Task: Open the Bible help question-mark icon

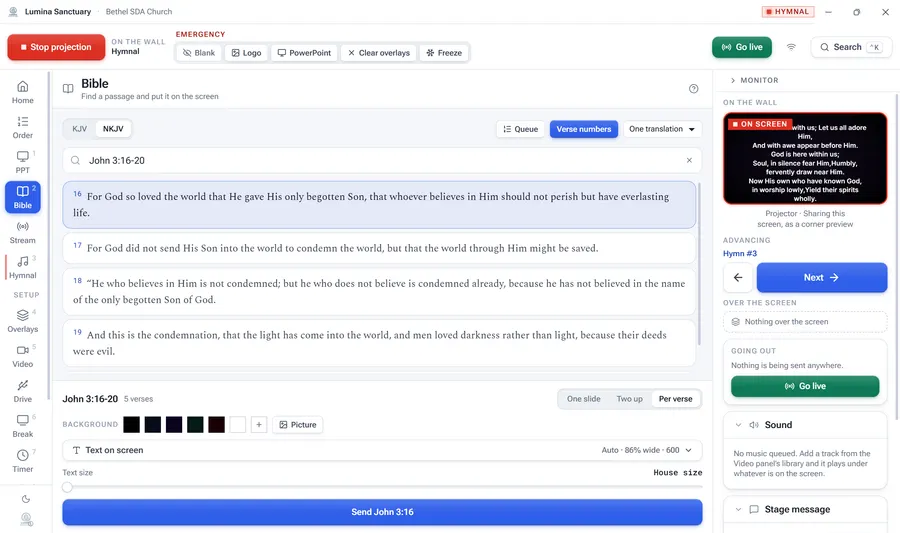Action: click(693, 88)
